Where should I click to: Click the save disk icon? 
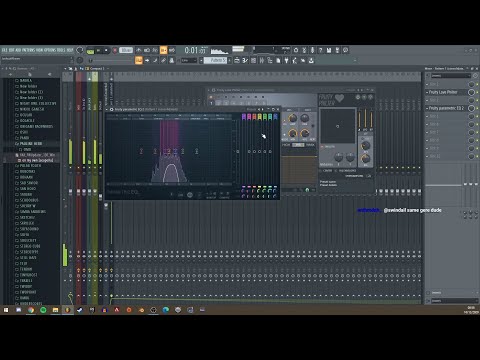[329, 50]
